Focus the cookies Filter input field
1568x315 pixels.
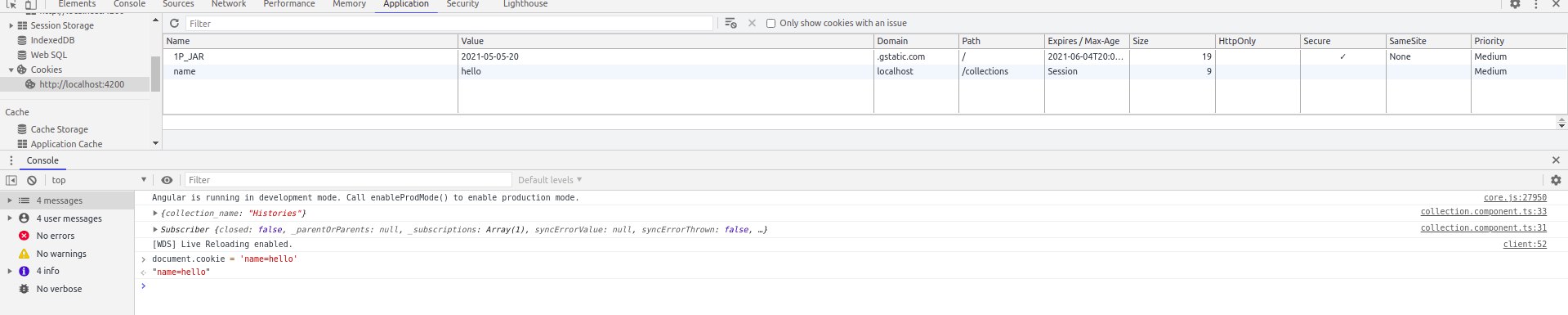(x=449, y=24)
